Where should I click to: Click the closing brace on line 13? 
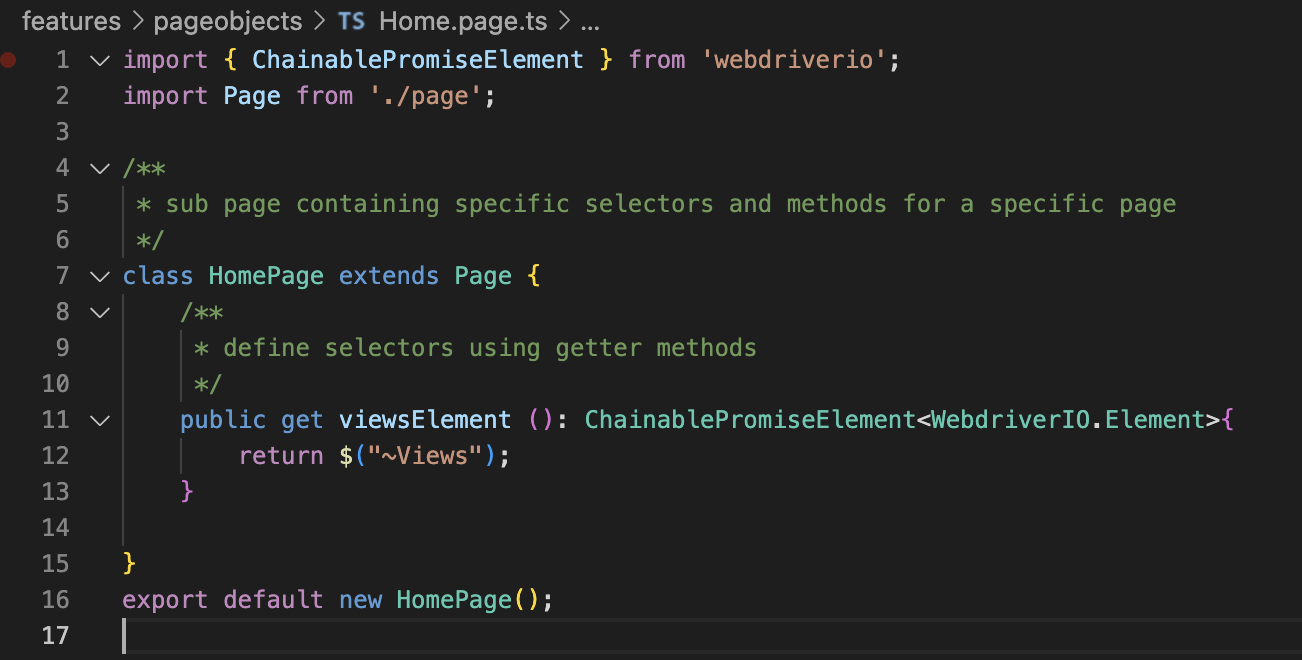tap(187, 492)
